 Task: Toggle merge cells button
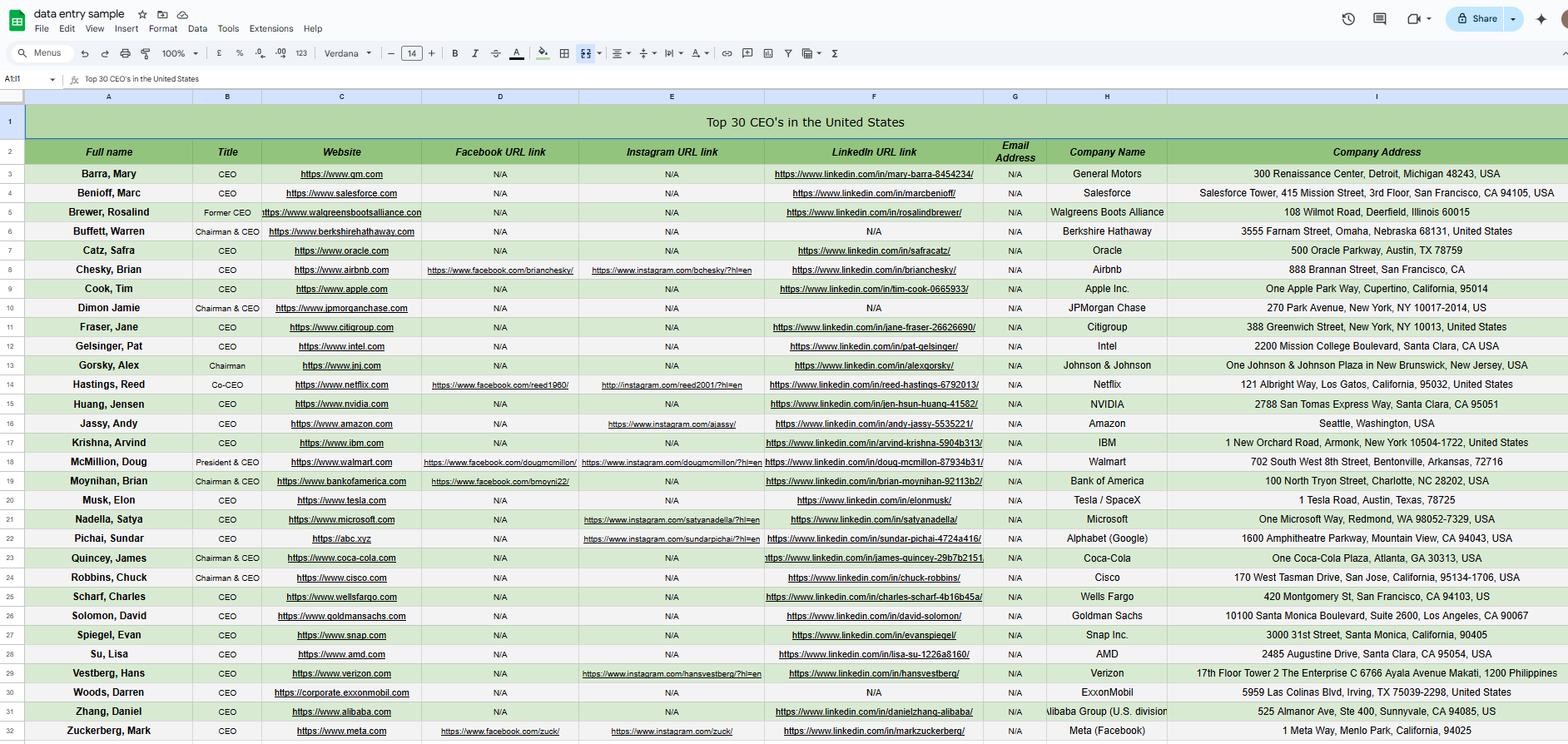pyautogui.click(x=586, y=53)
